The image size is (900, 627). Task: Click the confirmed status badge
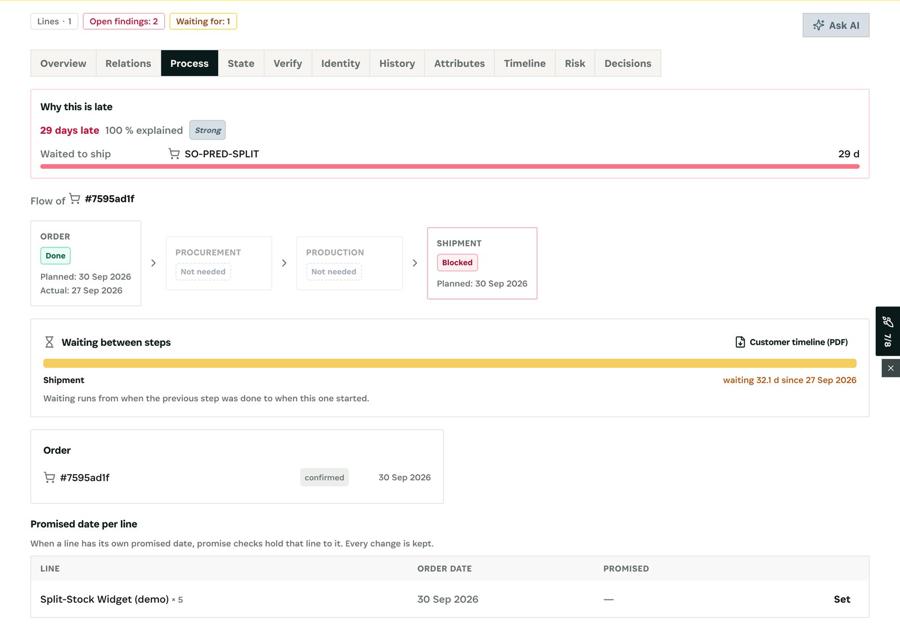[x=324, y=477]
